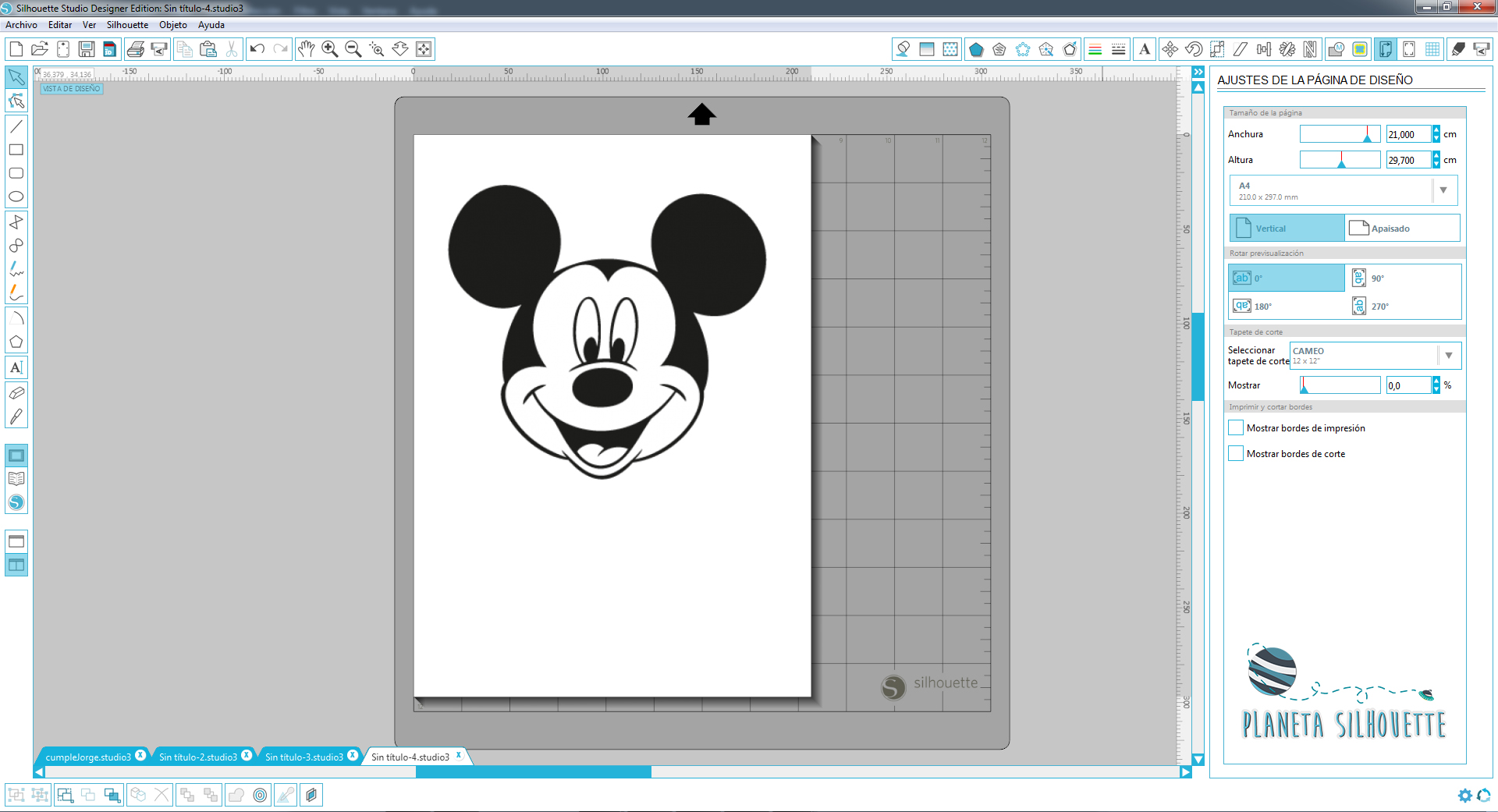The width and height of the screenshot is (1498, 812).
Task: Adjust the Altura height slider
Action: (1340, 160)
